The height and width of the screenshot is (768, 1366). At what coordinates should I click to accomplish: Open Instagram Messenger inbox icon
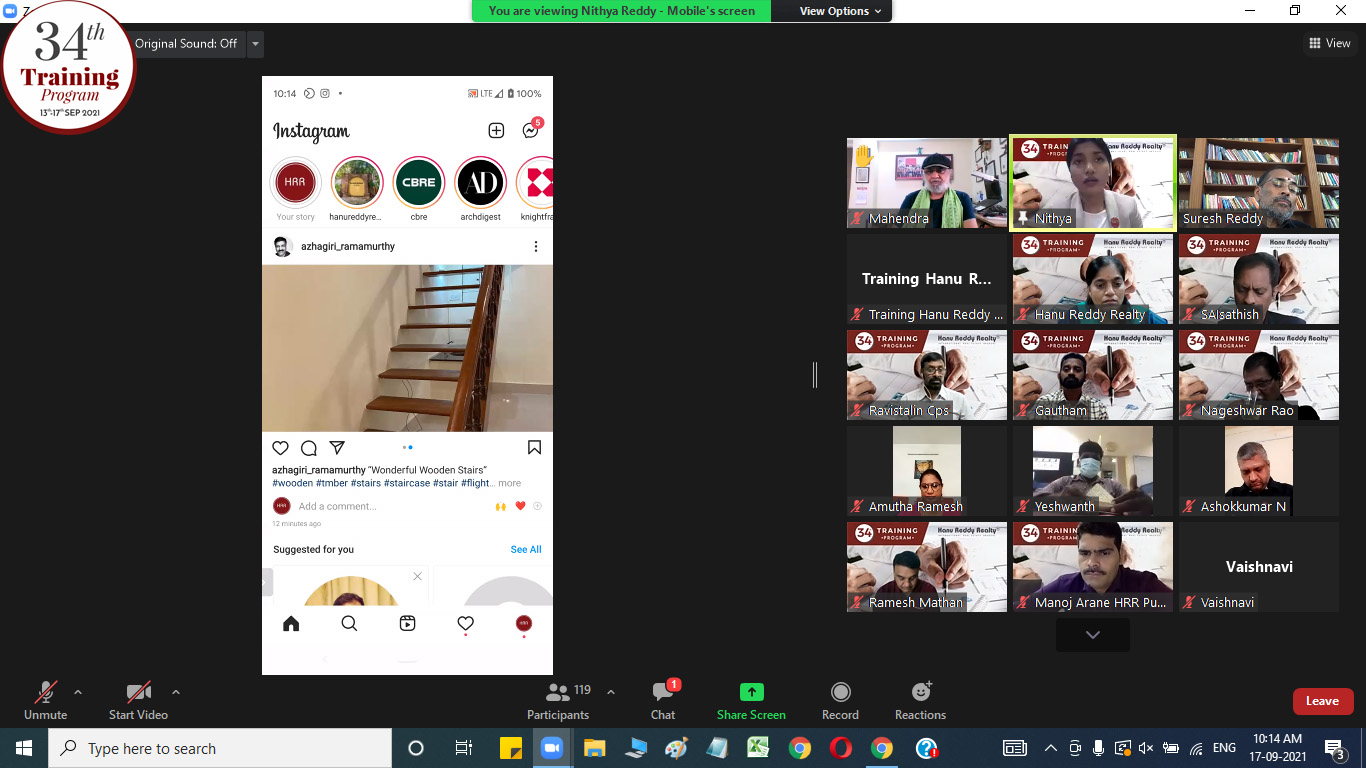pyautogui.click(x=531, y=130)
